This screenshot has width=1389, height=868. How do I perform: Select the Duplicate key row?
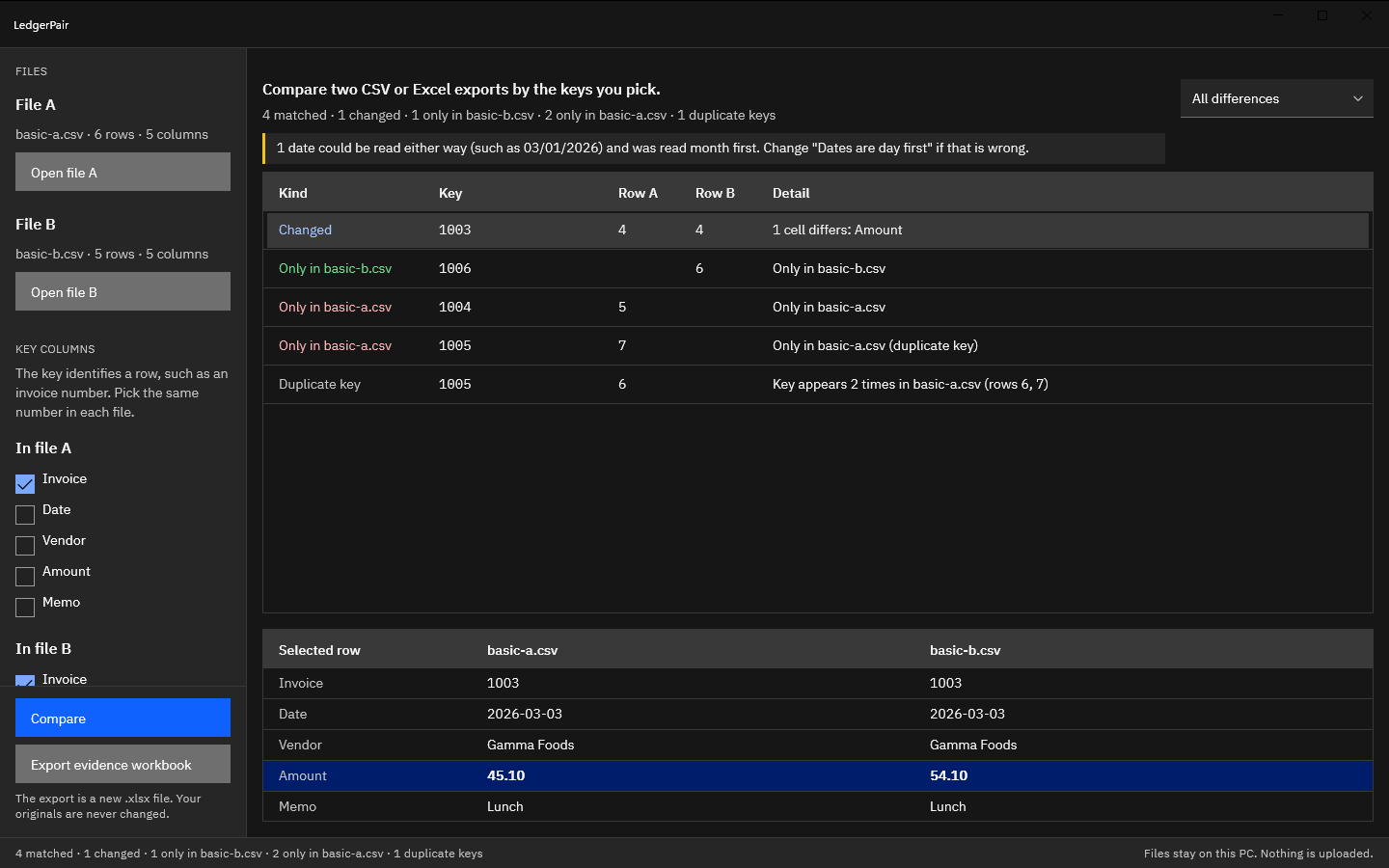tap(817, 384)
